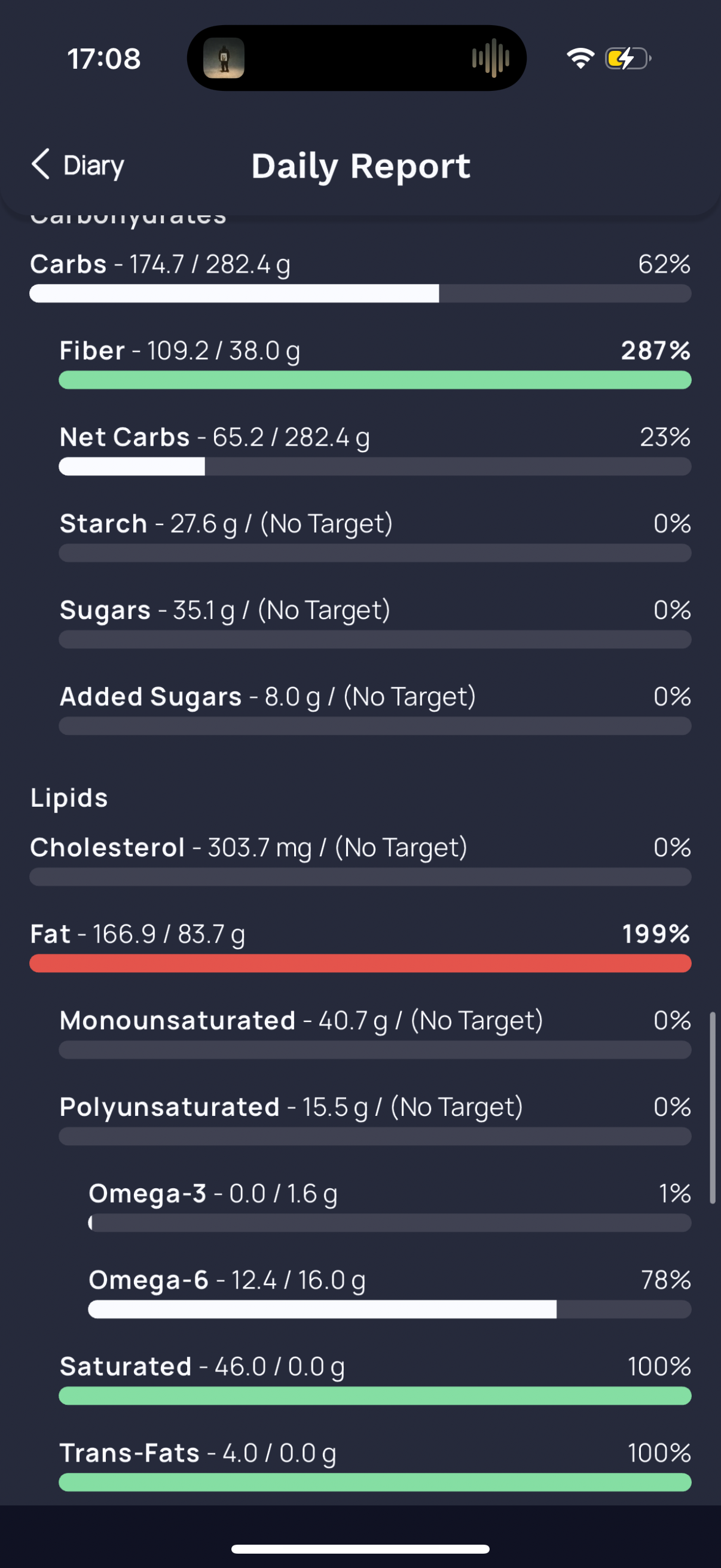Select the Sugars nutrient row
The width and height of the screenshot is (721, 1568).
pos(375,622)
